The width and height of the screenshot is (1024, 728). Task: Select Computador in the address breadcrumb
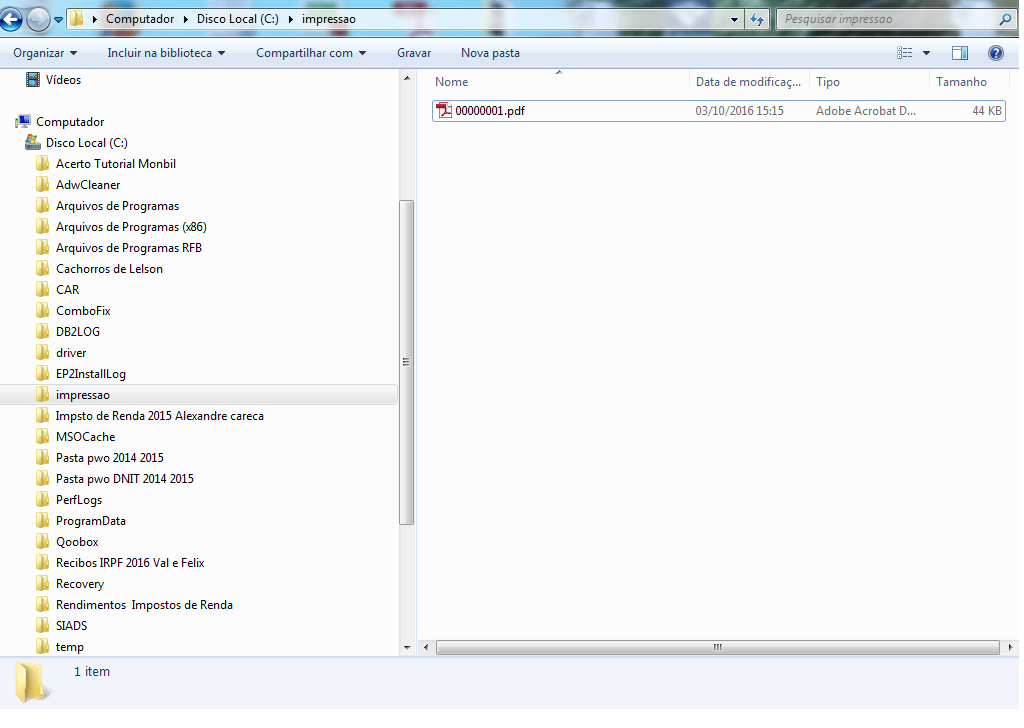pos(140,19)
